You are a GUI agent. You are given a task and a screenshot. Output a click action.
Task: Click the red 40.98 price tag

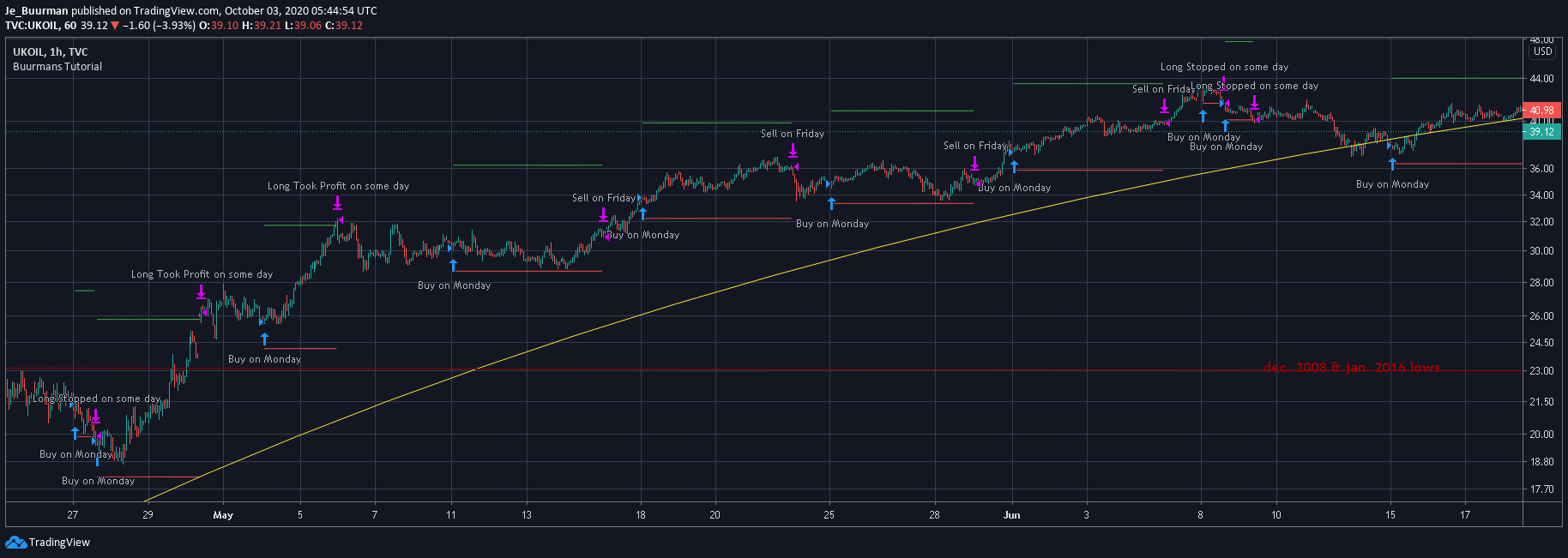(1542, 110)
